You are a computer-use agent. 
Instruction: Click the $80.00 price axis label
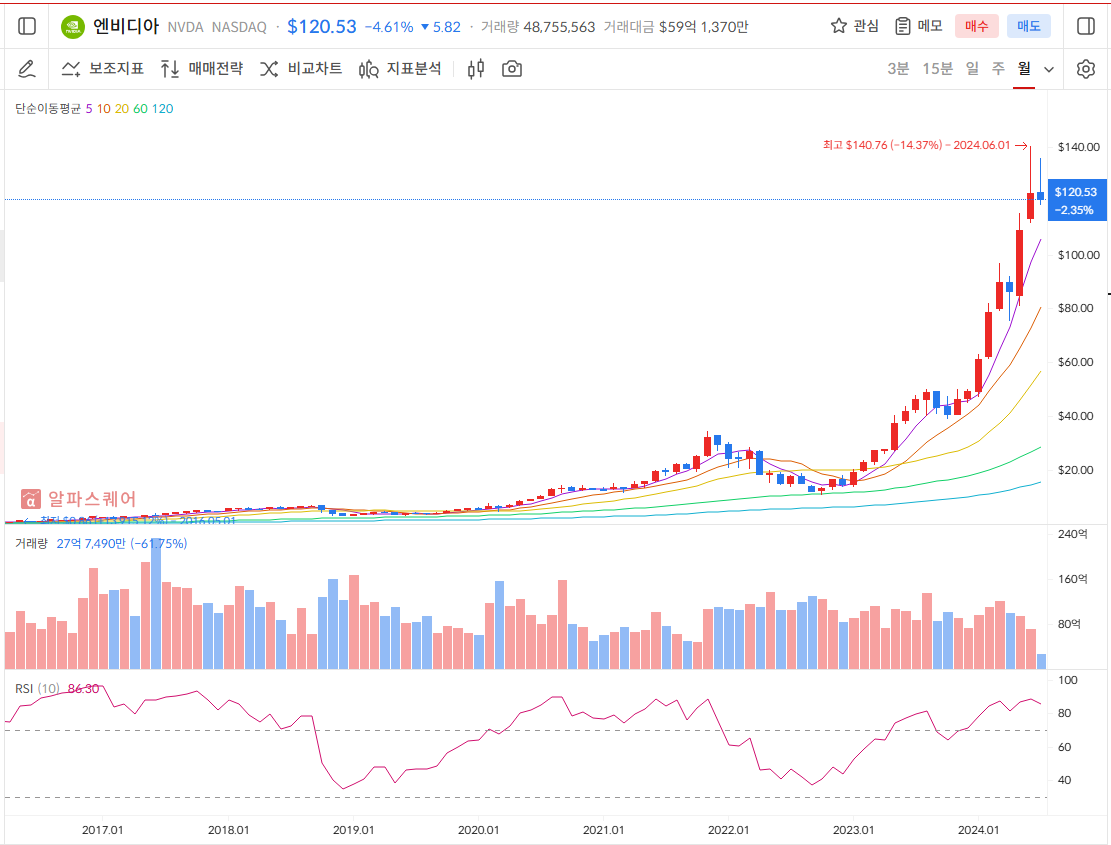[1075, 308]
